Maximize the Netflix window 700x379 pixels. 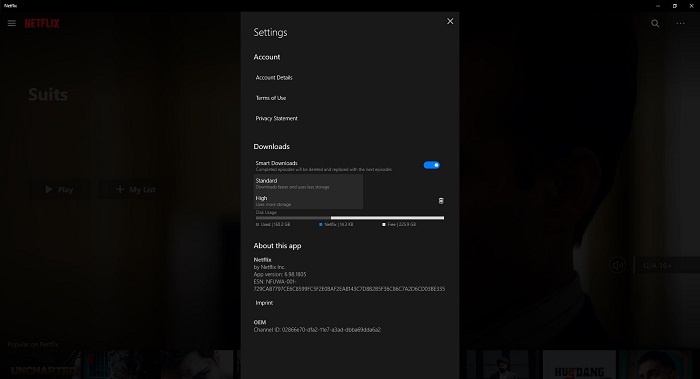coord(675,6)
